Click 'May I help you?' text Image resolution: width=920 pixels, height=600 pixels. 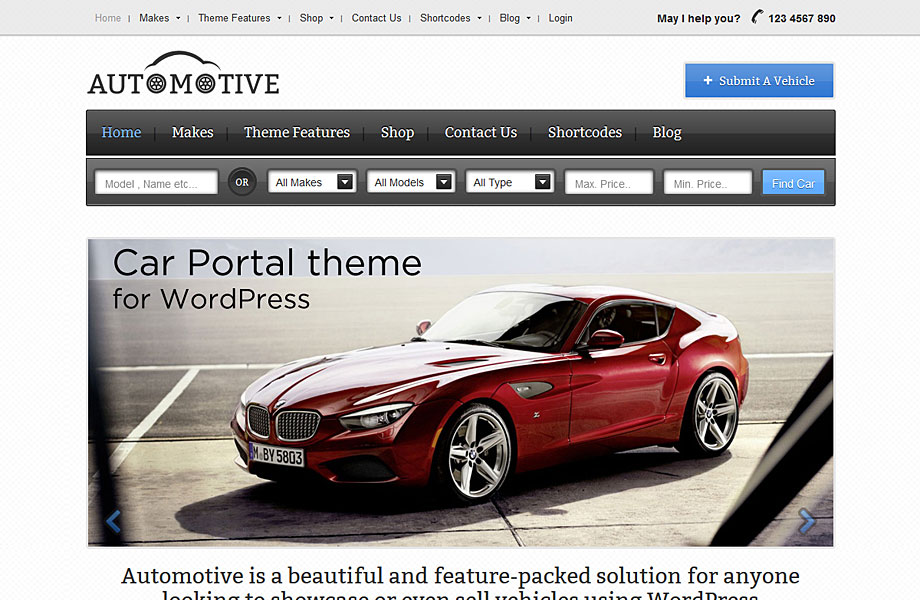coord(698,18)
